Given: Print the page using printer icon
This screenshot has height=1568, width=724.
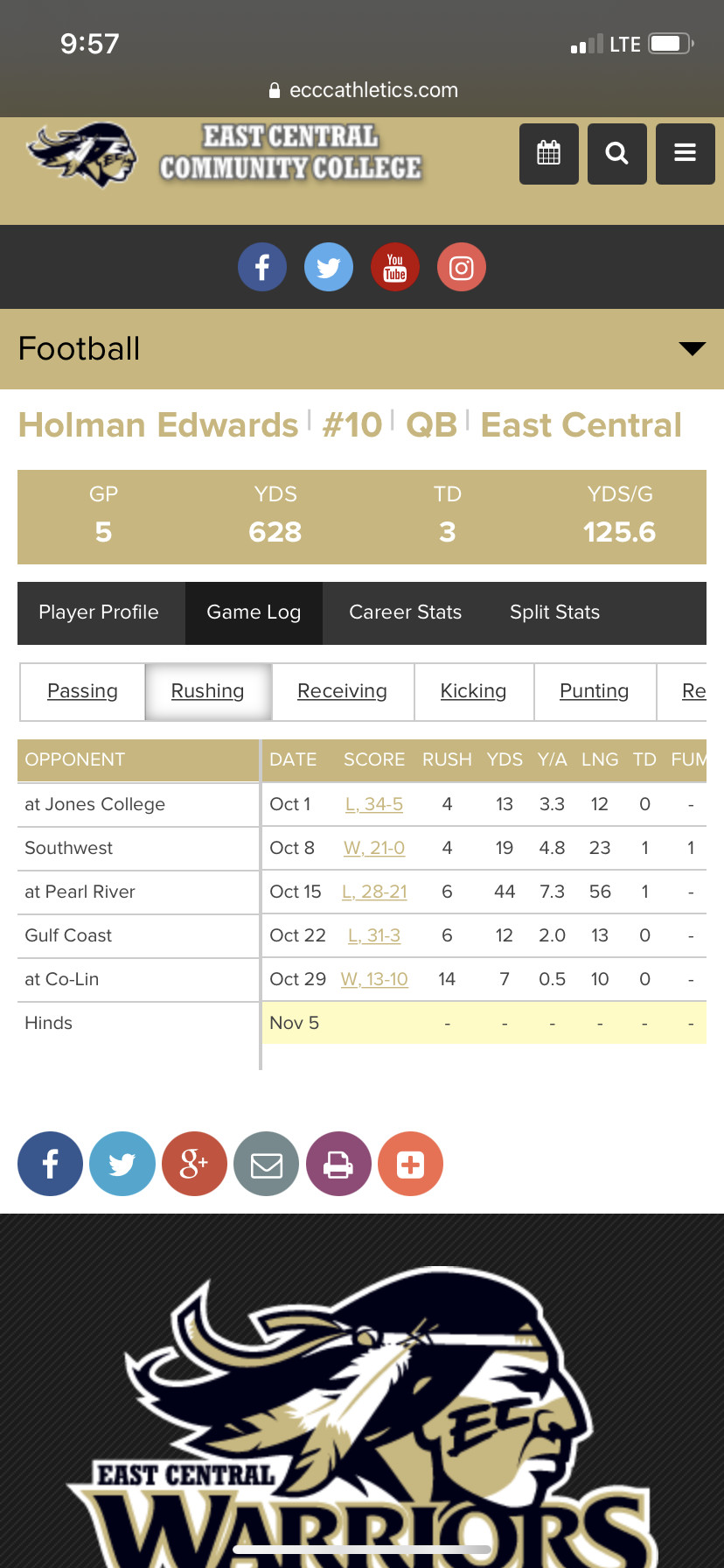Looking at the screenshot, I should (x=338, y=1164).
